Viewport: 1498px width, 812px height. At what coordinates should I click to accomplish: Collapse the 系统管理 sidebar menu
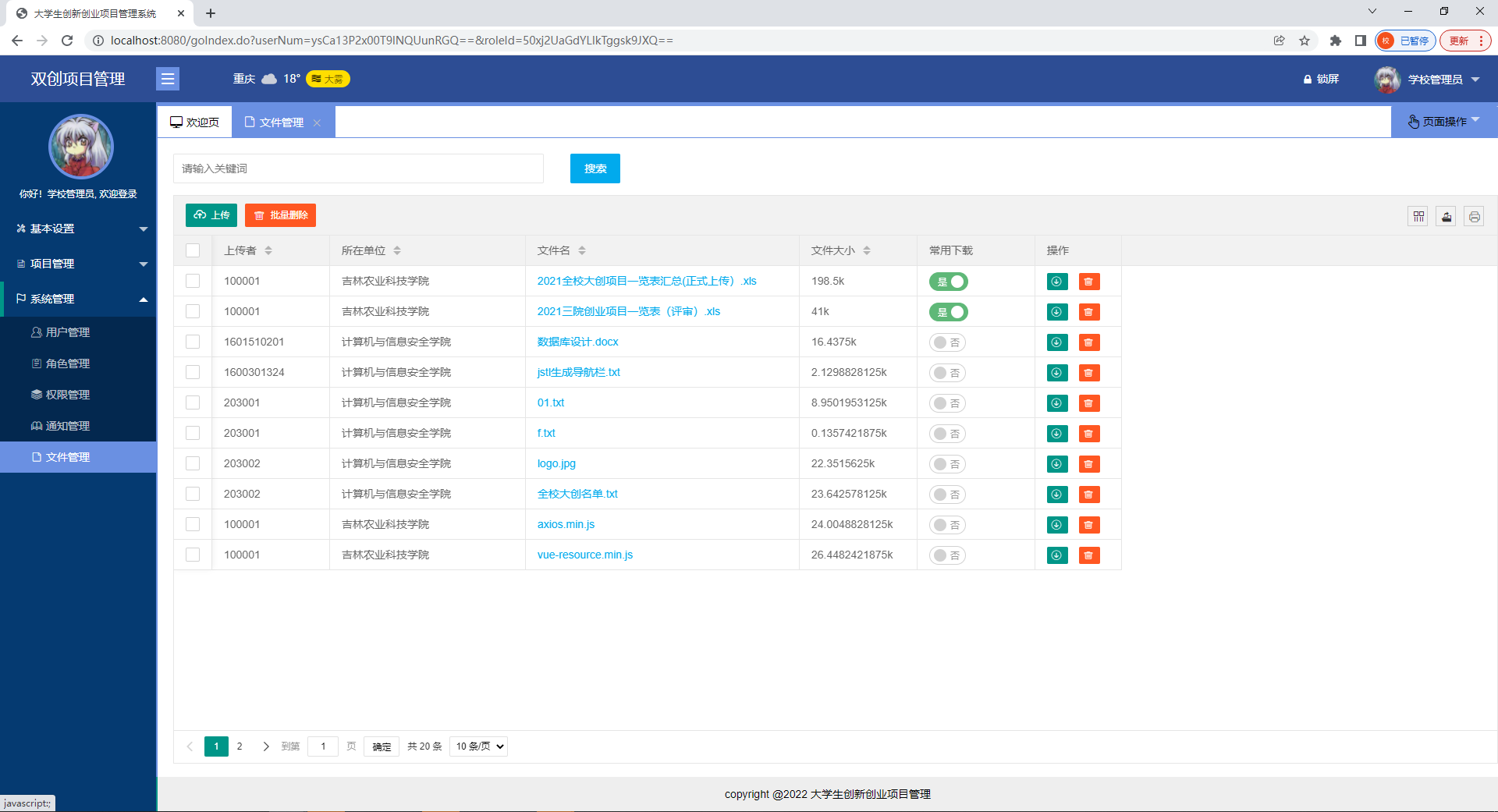point(78,299)
